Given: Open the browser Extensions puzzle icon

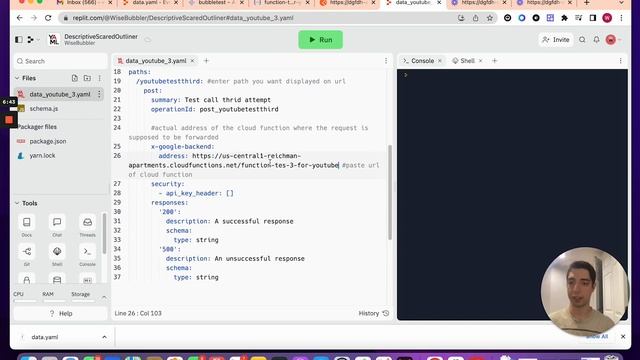Looking at the screenshot, I should (x=564, y=18).
